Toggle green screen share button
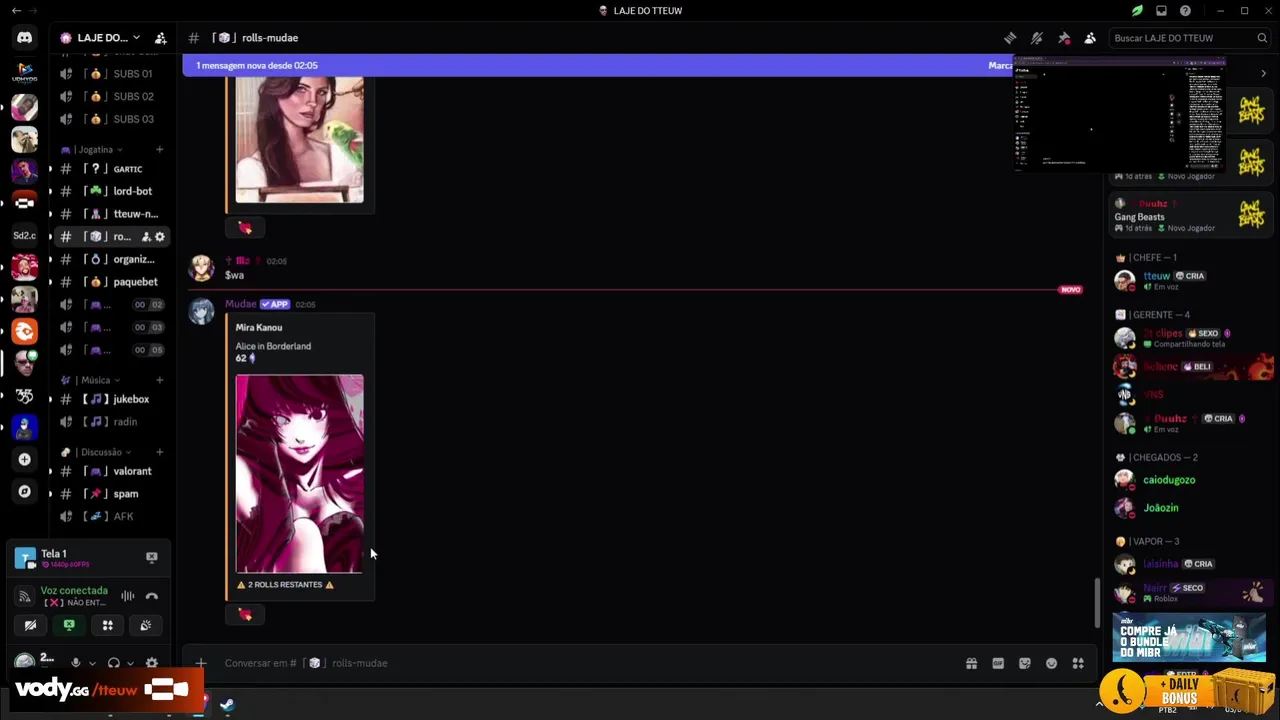 click(x=69, y=625)
